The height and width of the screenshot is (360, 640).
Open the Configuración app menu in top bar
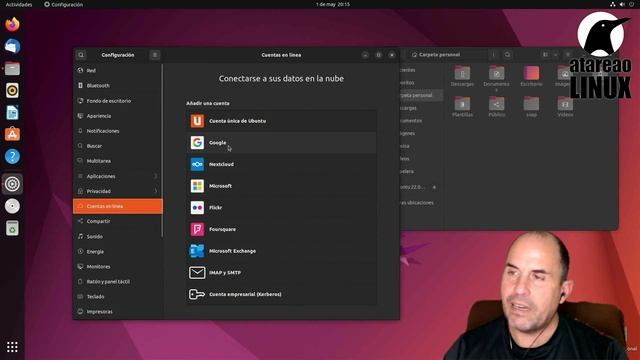pos(63,4)
